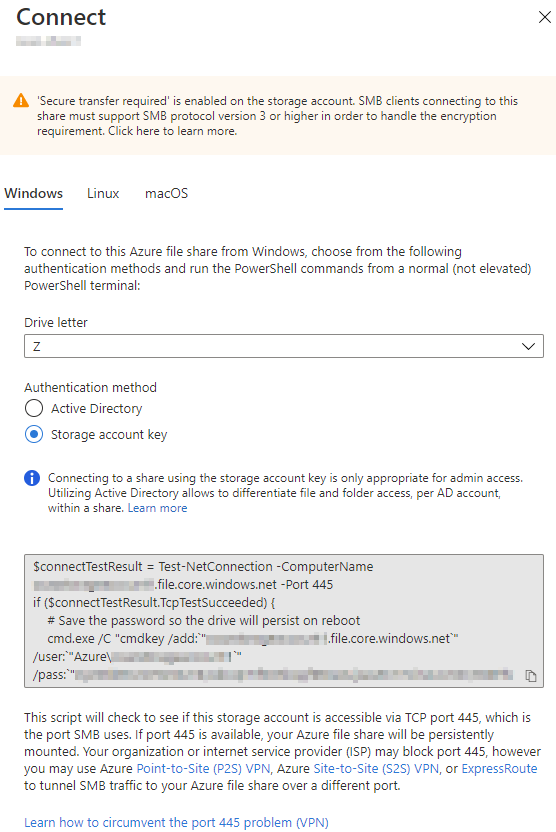This screenshot has height=832, width=556.
Task: Open the ExpressRoute link
Action: pos(499,768)
